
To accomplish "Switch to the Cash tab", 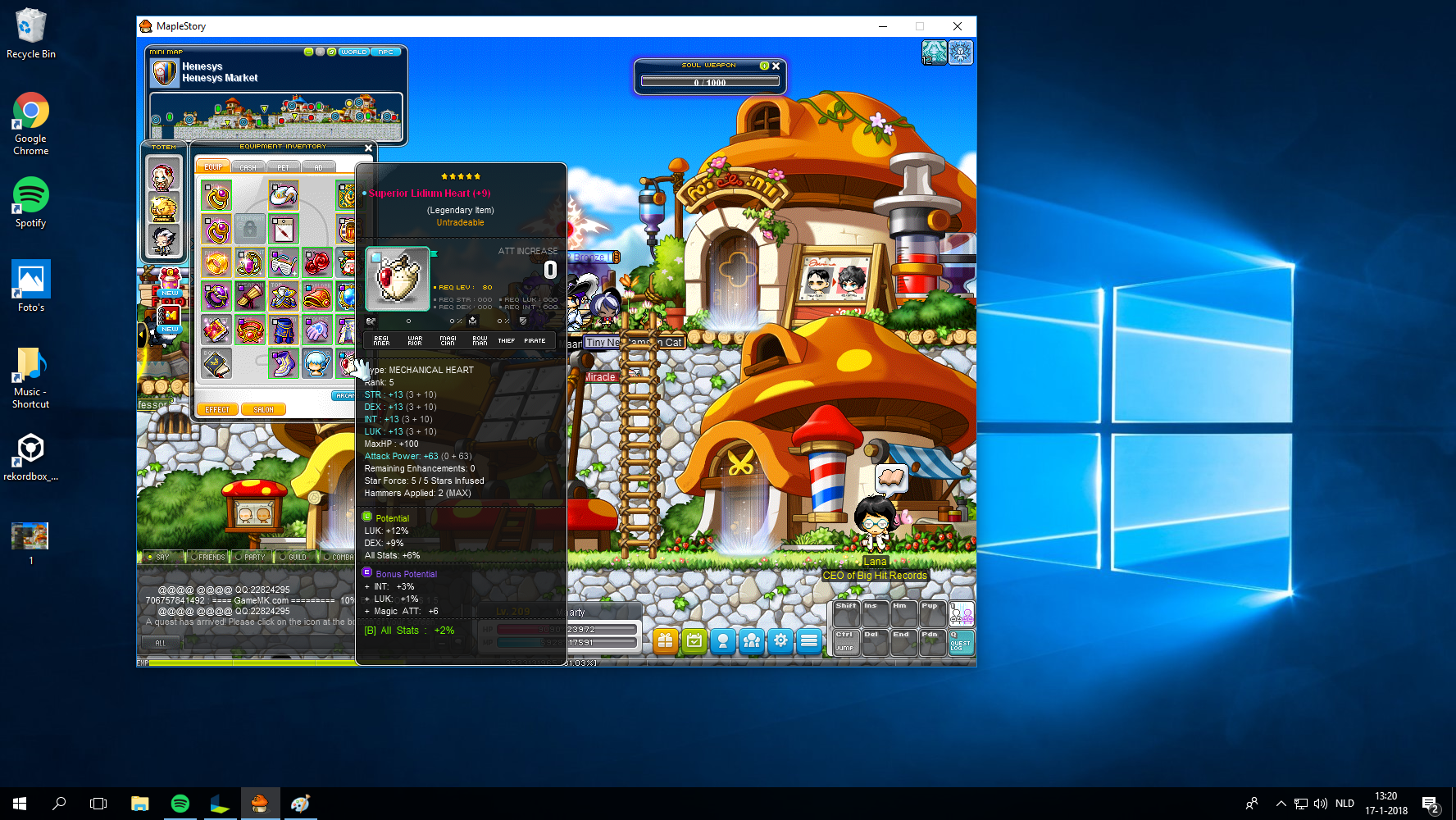I will pyautogui.click(x=248, y=166).
